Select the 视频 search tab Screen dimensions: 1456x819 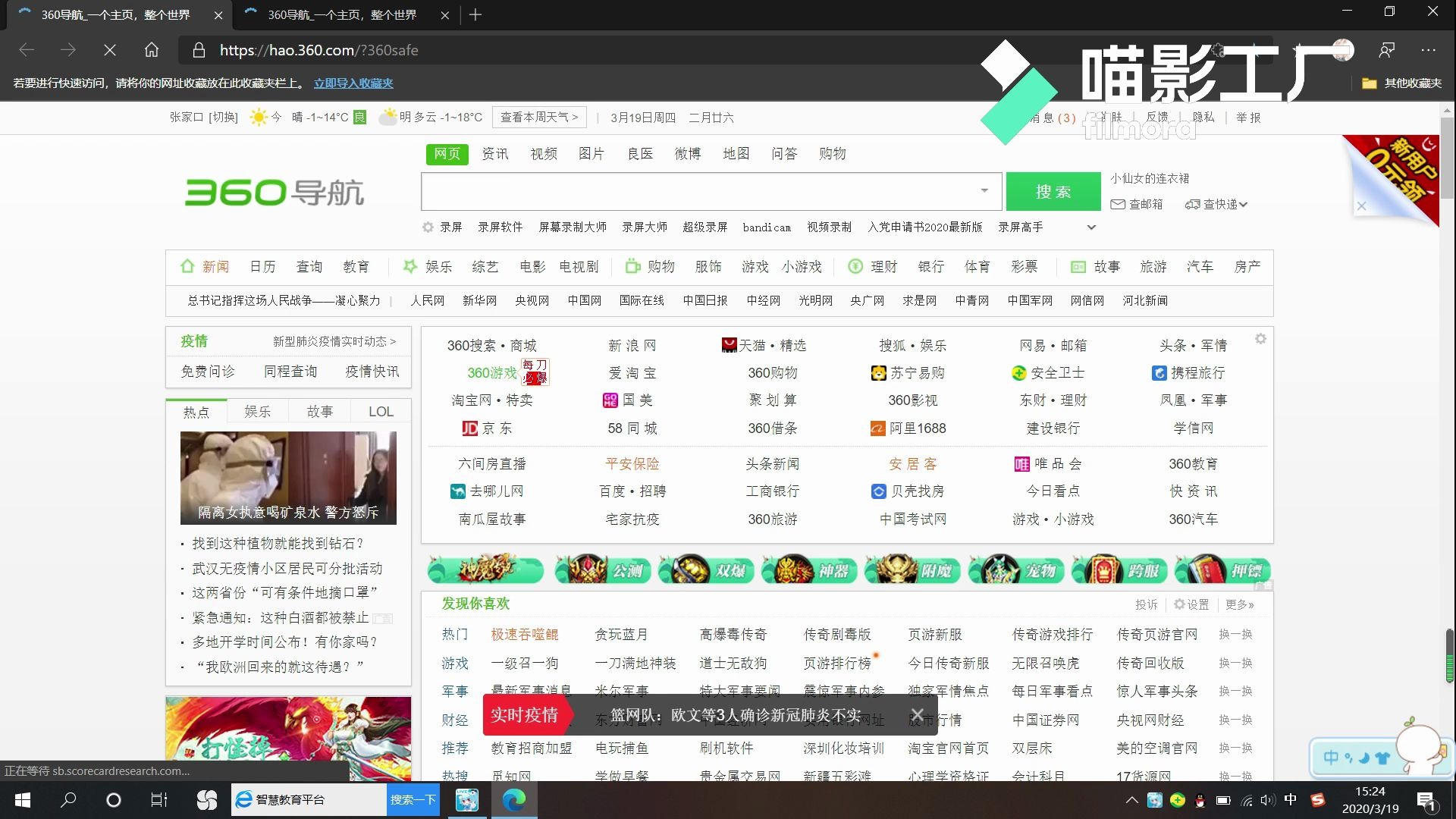pyautogui.click(x=544, y=154)
